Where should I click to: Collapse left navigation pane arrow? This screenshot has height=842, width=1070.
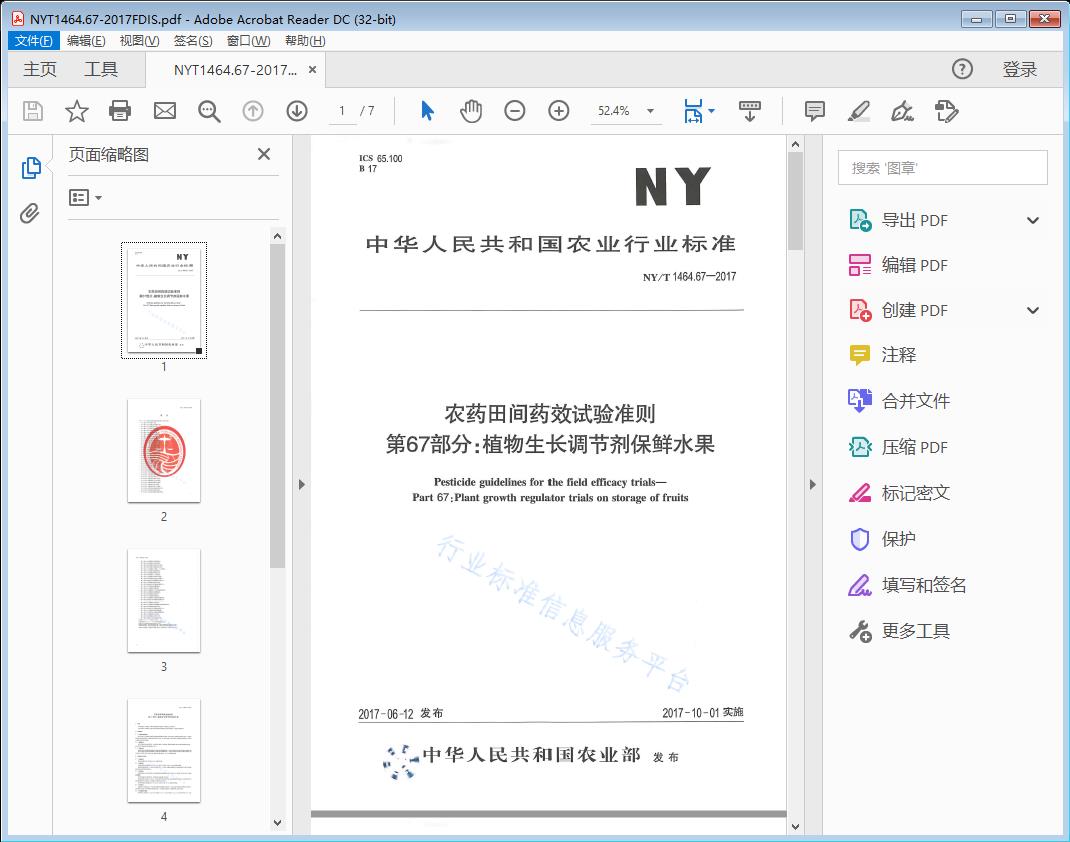[x=302, y=485]
